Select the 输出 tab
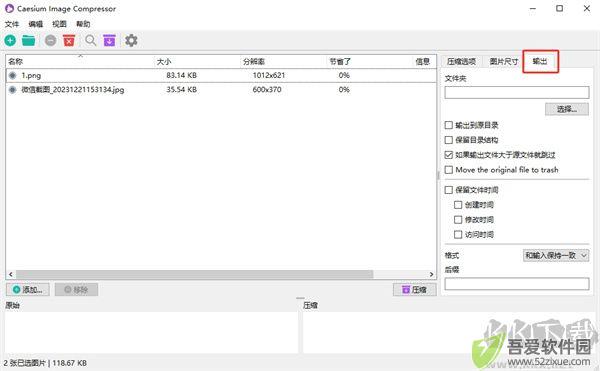The image size is (600, 371). pyautogui.click(x=540, y=61)
